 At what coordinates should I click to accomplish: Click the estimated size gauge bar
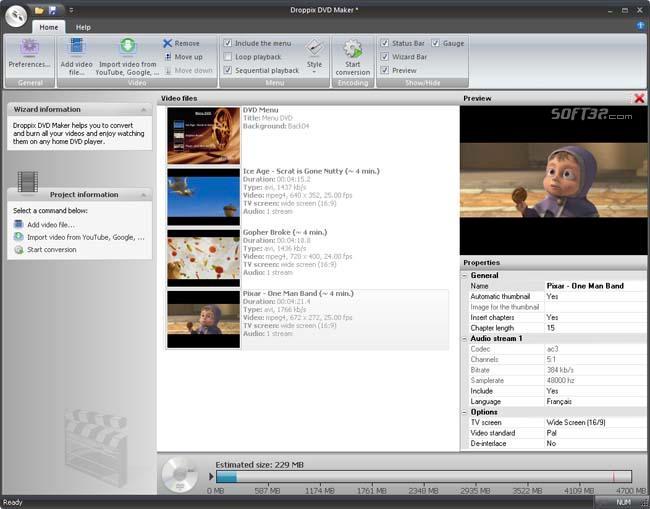click(424, 477)
